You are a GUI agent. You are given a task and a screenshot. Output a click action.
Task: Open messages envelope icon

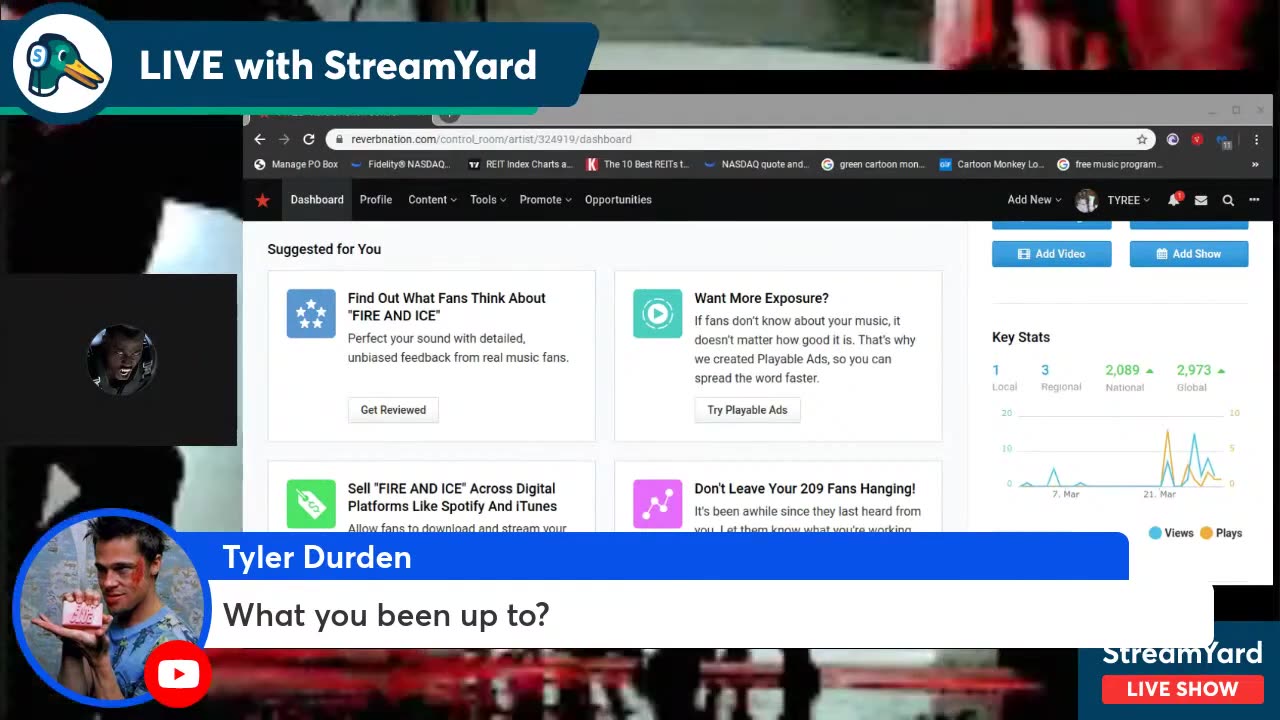pos(1201,200)
